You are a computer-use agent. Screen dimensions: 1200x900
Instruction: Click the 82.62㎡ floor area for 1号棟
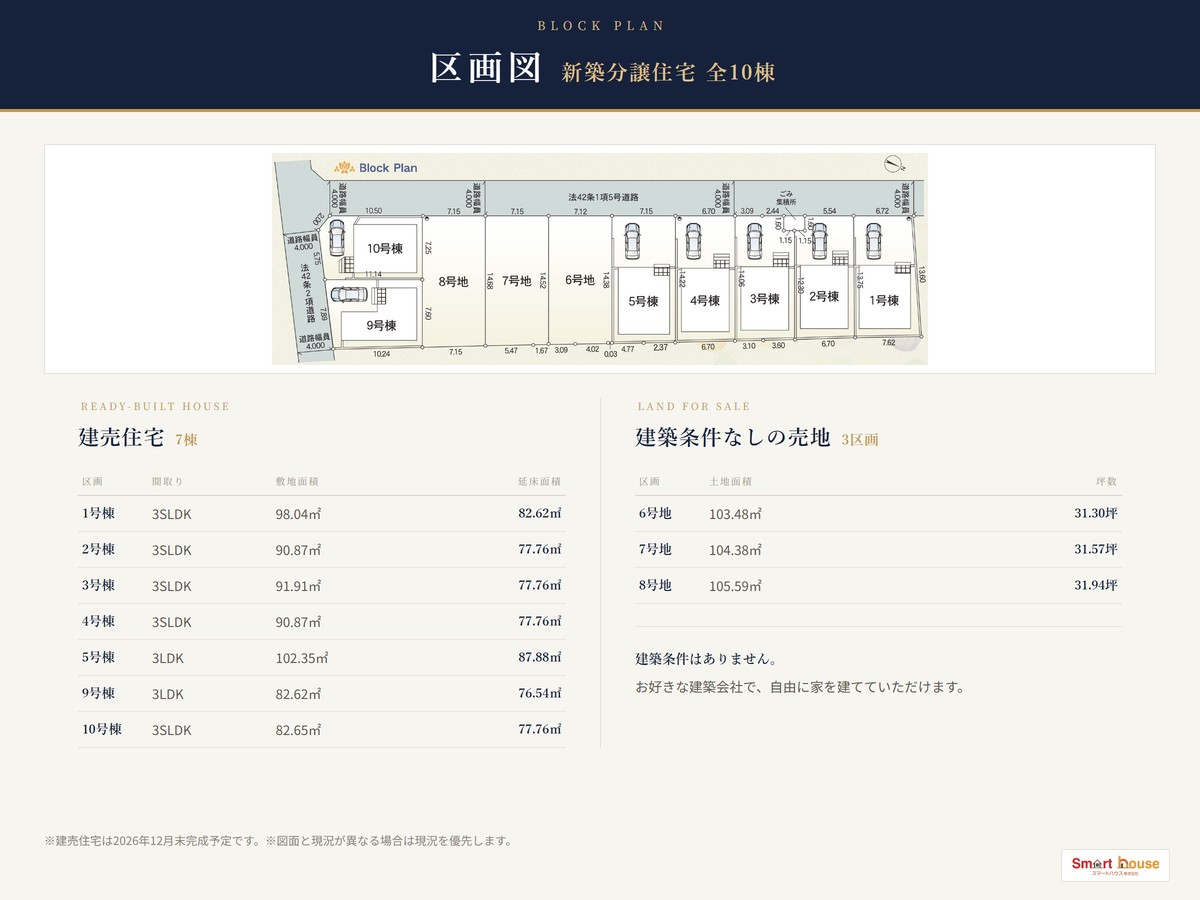click(540, 513)
